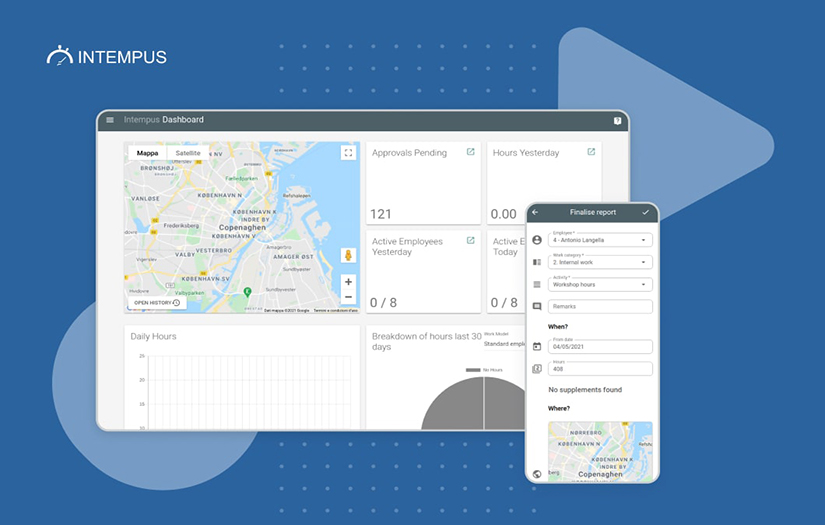Click the Hours input field
This screenshot has width=825, height=525.
pos(600,369)
